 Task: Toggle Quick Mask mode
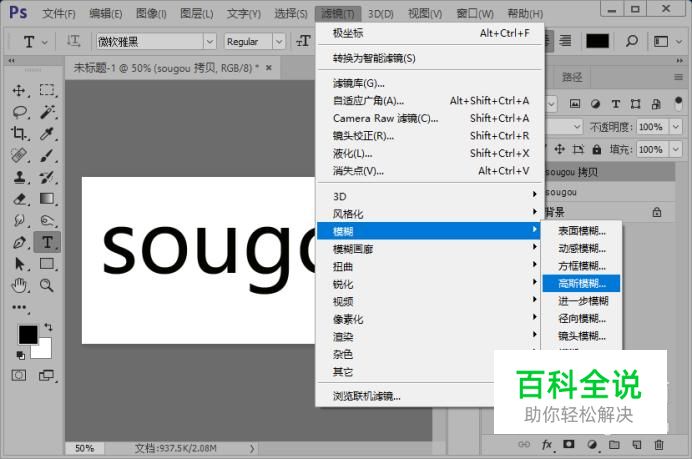(x=19, y=376)
